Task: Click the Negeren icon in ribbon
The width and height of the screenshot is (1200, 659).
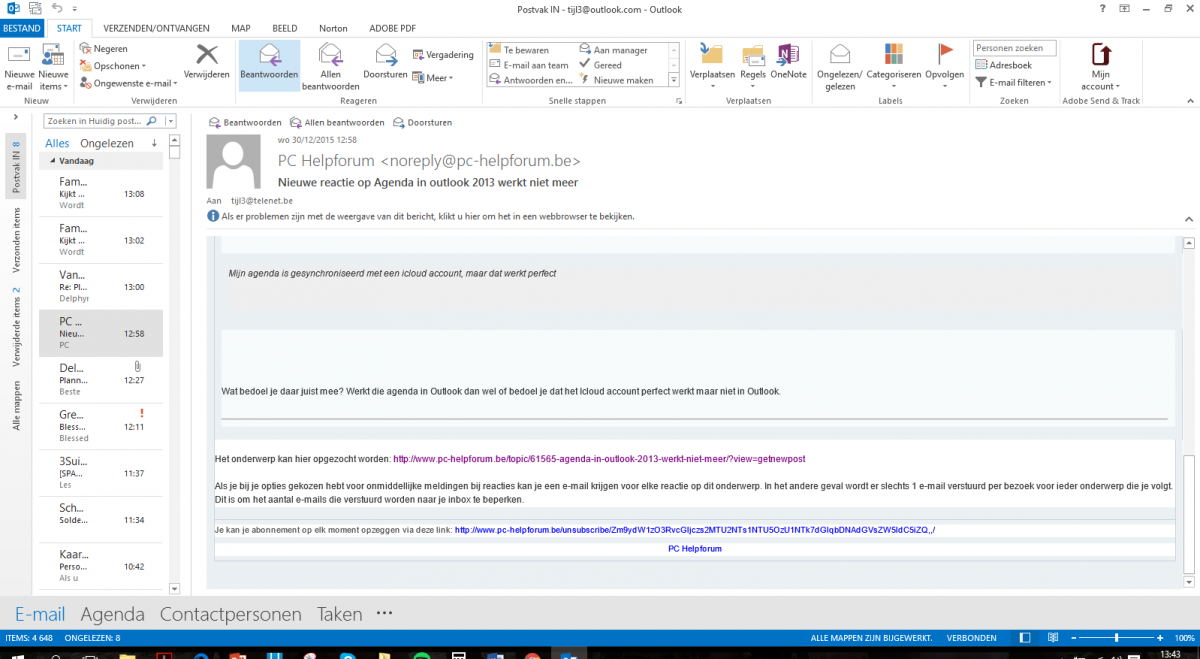Action: 86,49
